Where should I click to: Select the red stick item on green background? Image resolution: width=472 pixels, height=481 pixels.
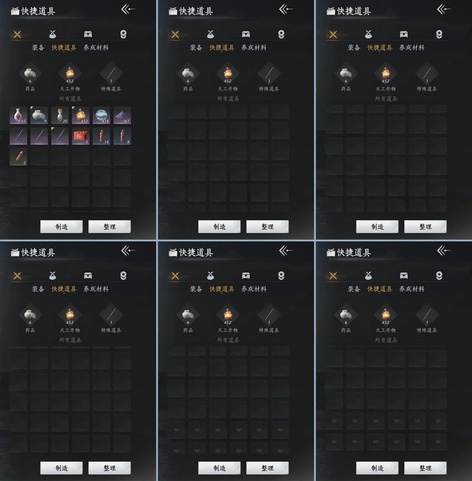(x=18, y=157)
